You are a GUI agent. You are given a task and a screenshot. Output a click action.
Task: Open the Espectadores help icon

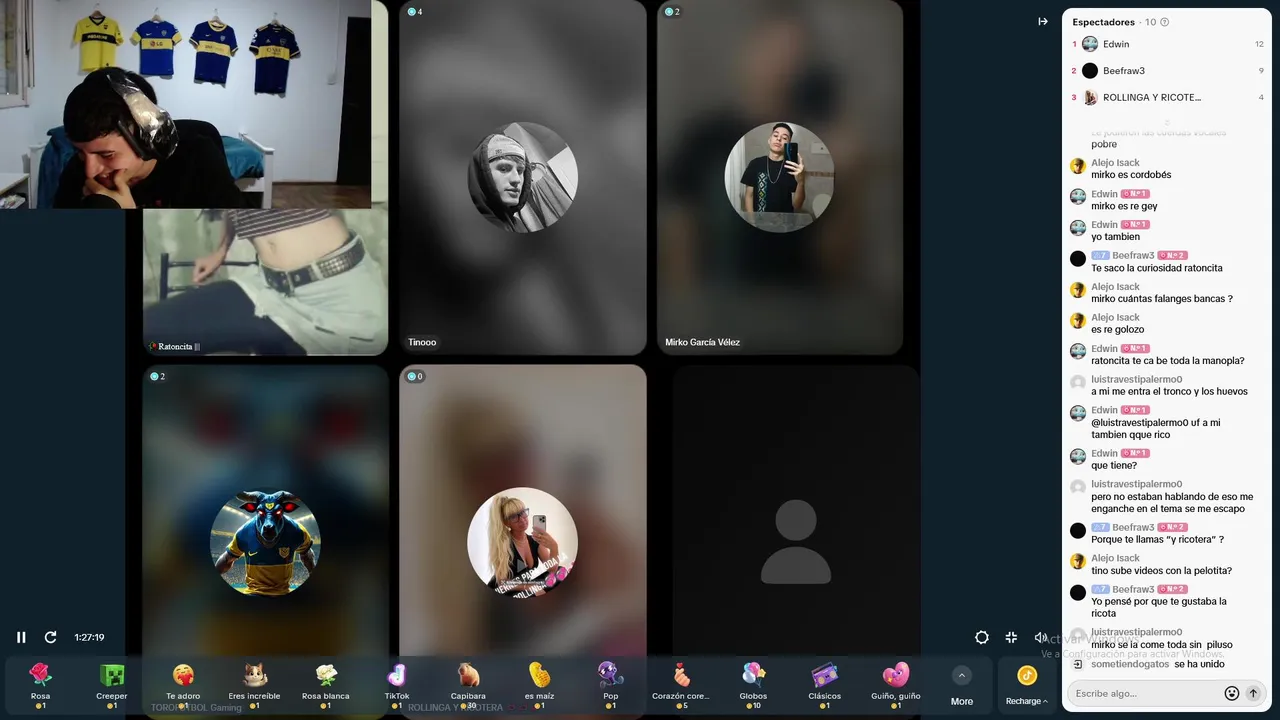(1164, 22)
